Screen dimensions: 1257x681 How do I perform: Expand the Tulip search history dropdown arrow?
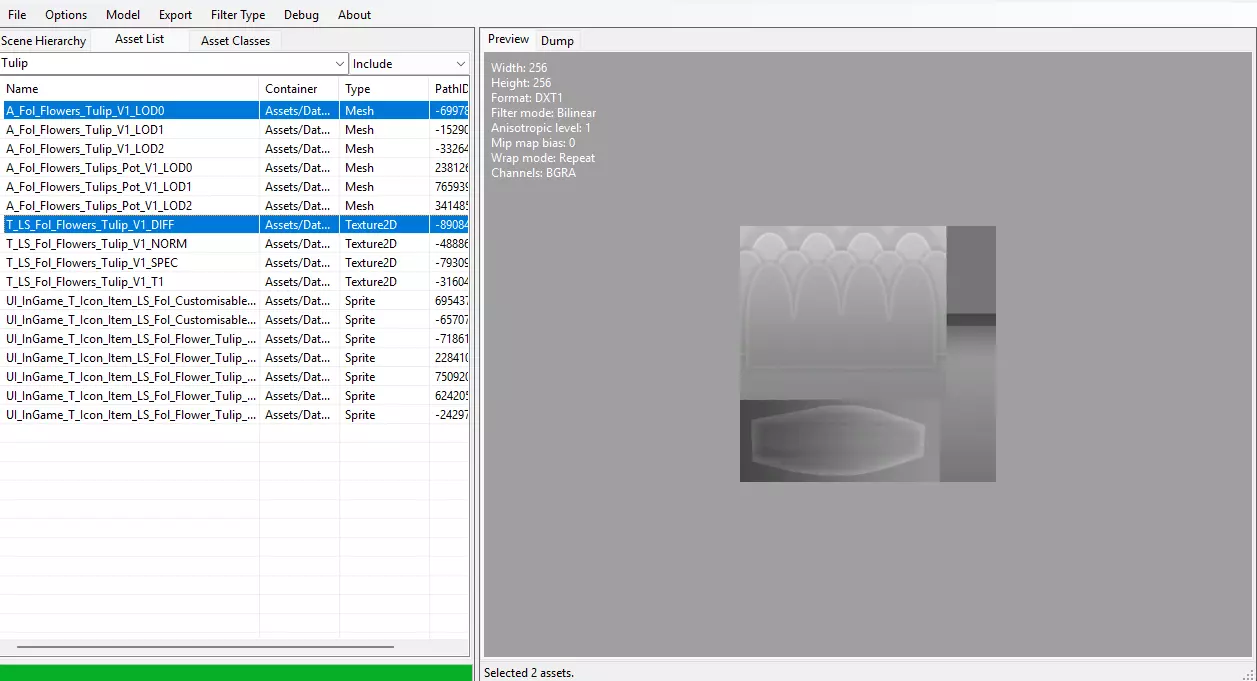pyautogui.click(x=340, y=63)
